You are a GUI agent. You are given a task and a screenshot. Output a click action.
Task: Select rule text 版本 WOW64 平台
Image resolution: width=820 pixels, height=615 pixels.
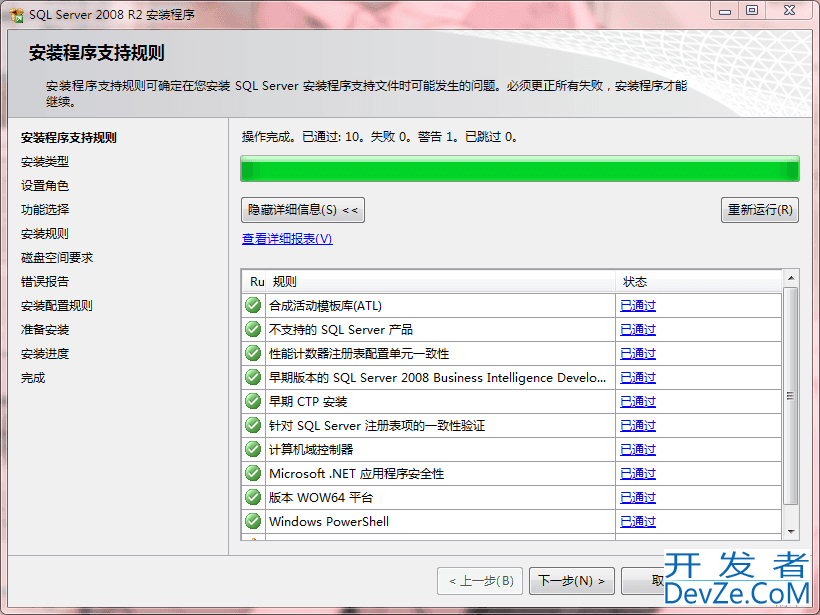click(321, 497)
